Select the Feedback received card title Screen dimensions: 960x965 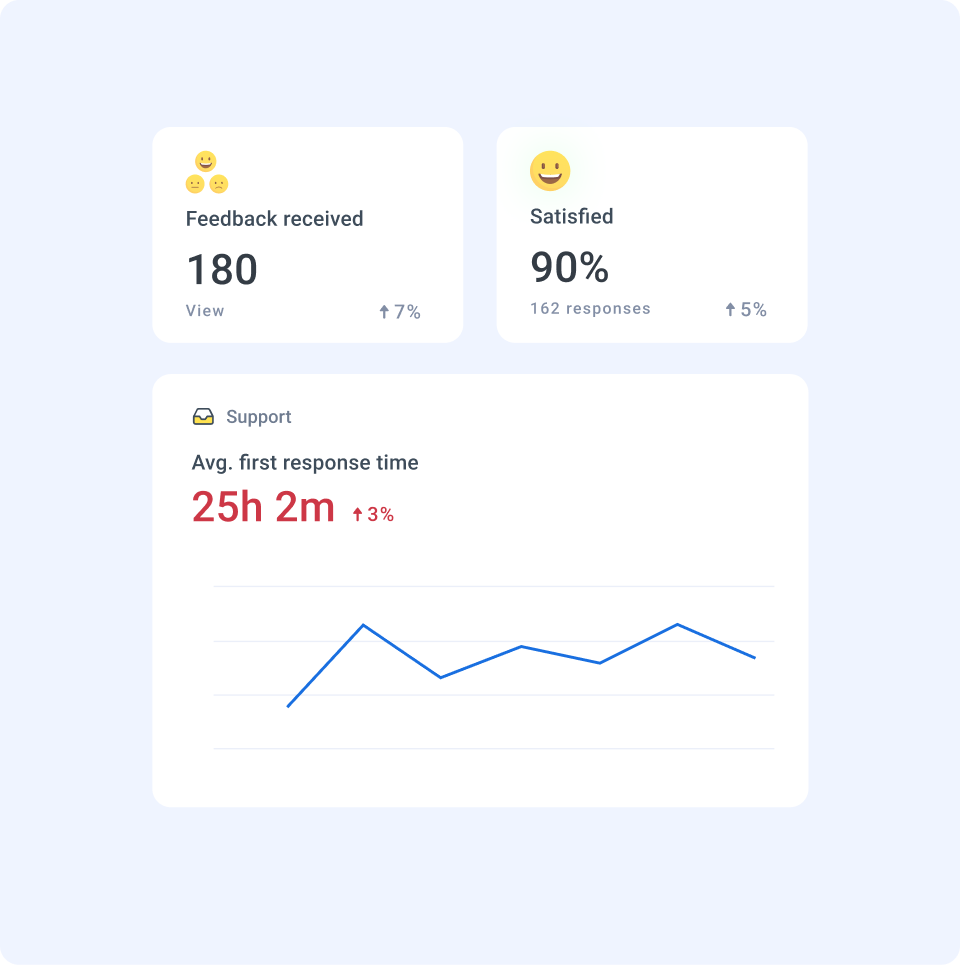(274, 219)
